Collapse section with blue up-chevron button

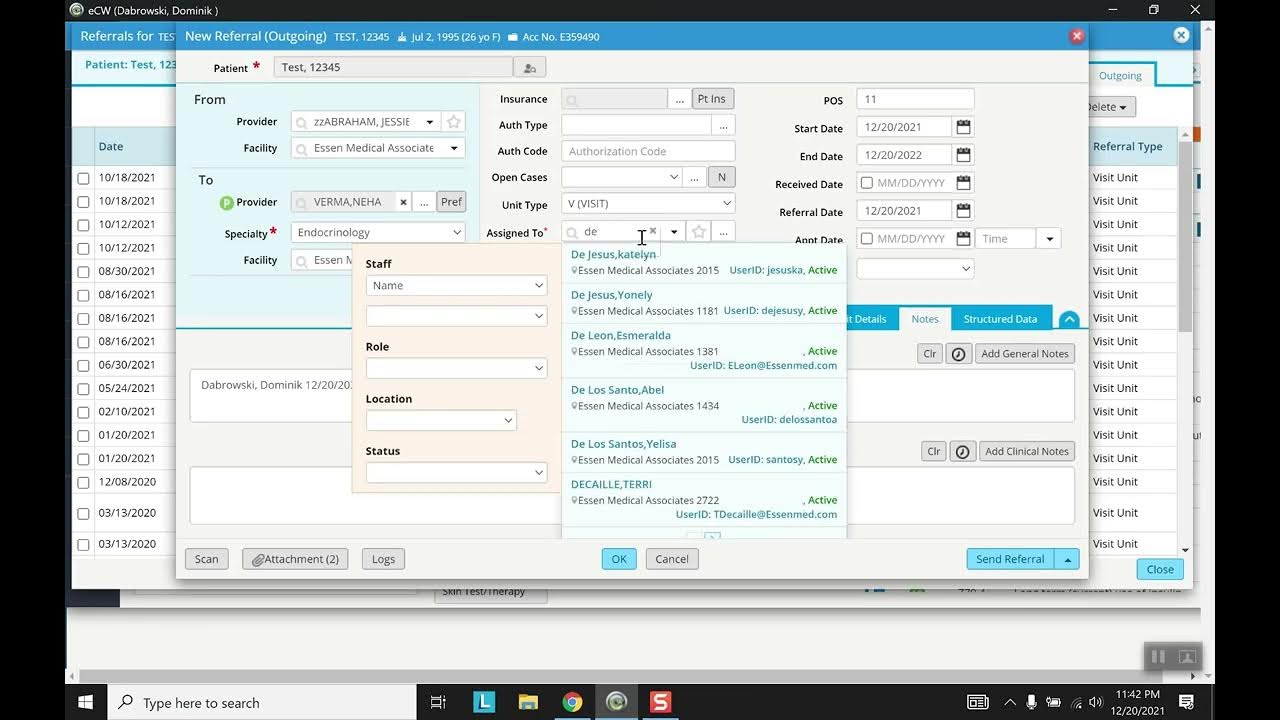1069,320
